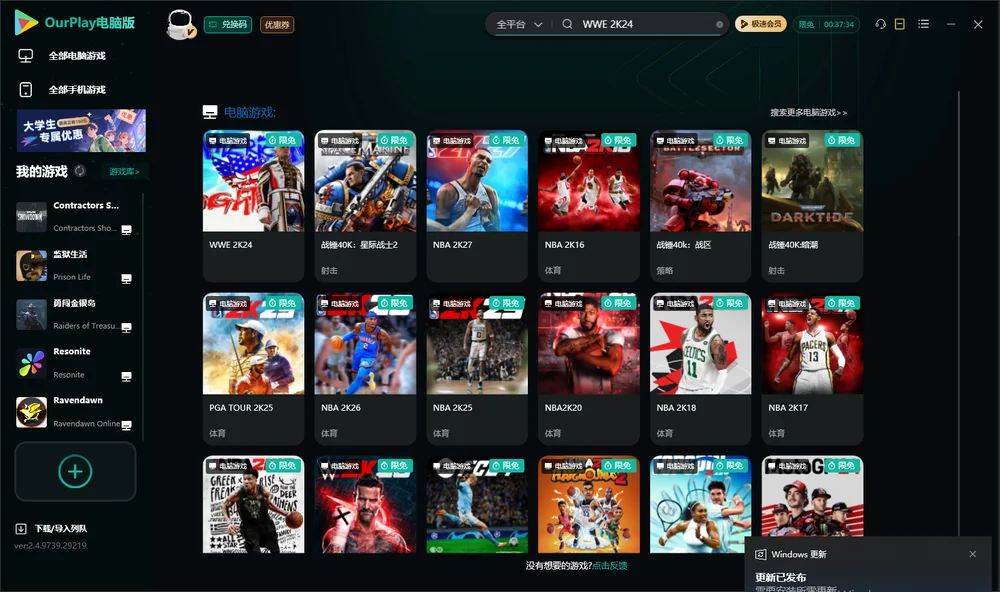1000x592 pixels.
Task: Open the 游戏库> link
Action: tap(124, 172)
